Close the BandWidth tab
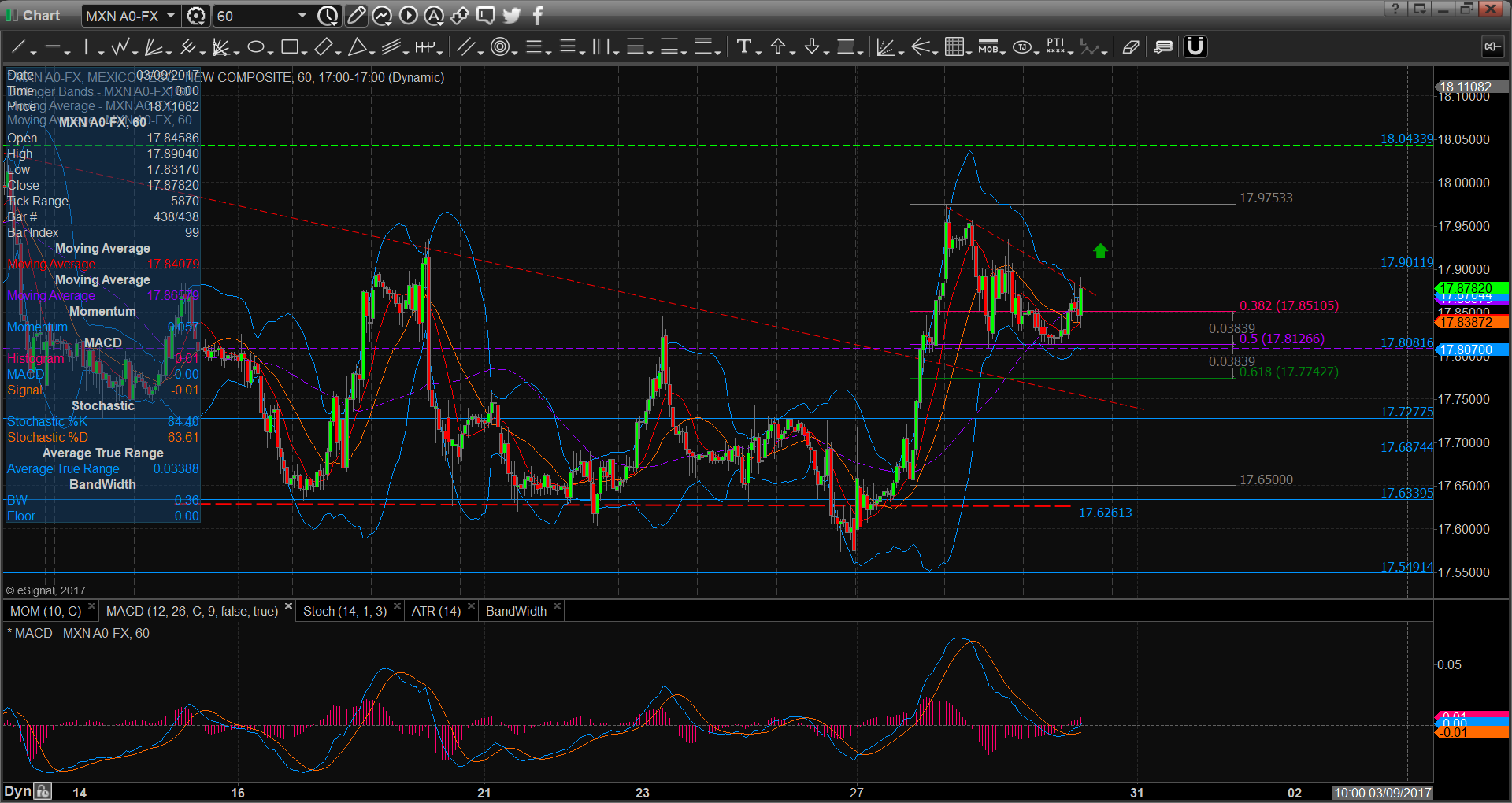1512x803 pixels. pos(557,606)
